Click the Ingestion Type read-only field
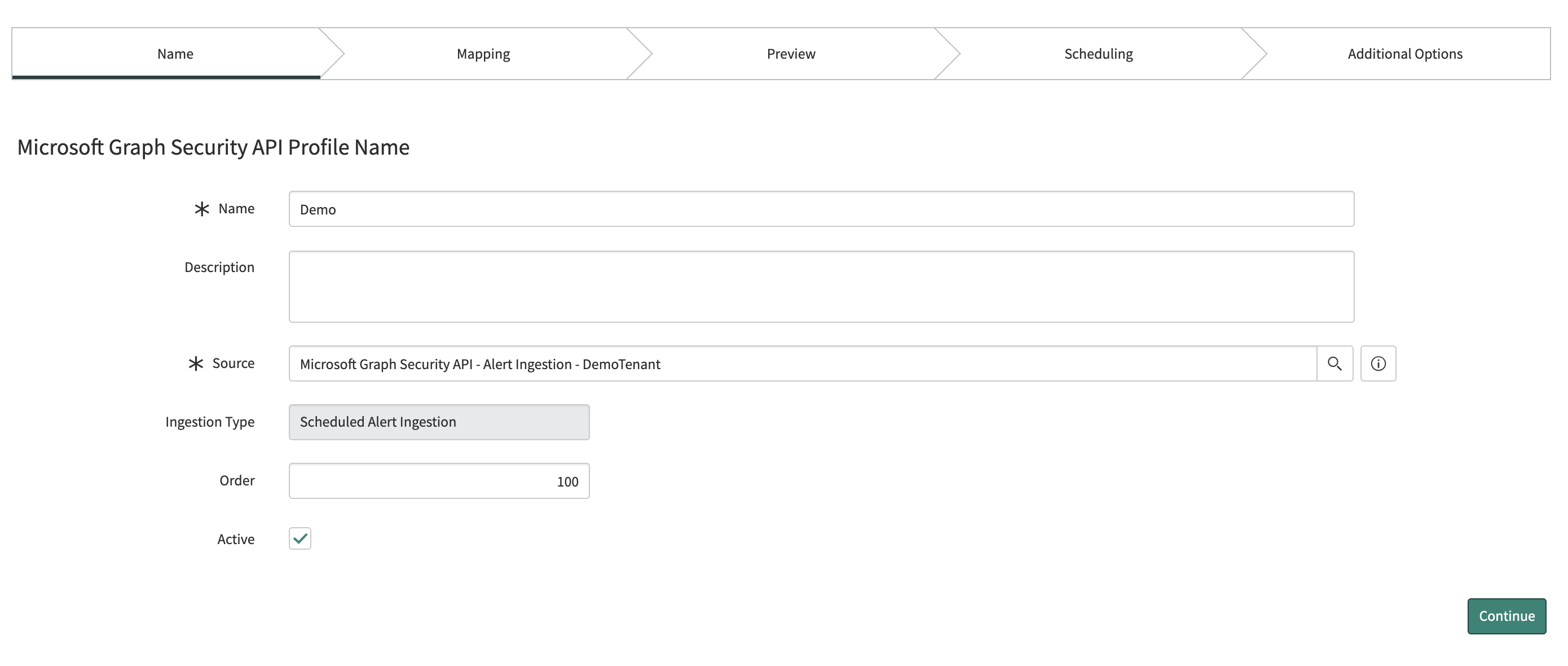 coord(439,422)
